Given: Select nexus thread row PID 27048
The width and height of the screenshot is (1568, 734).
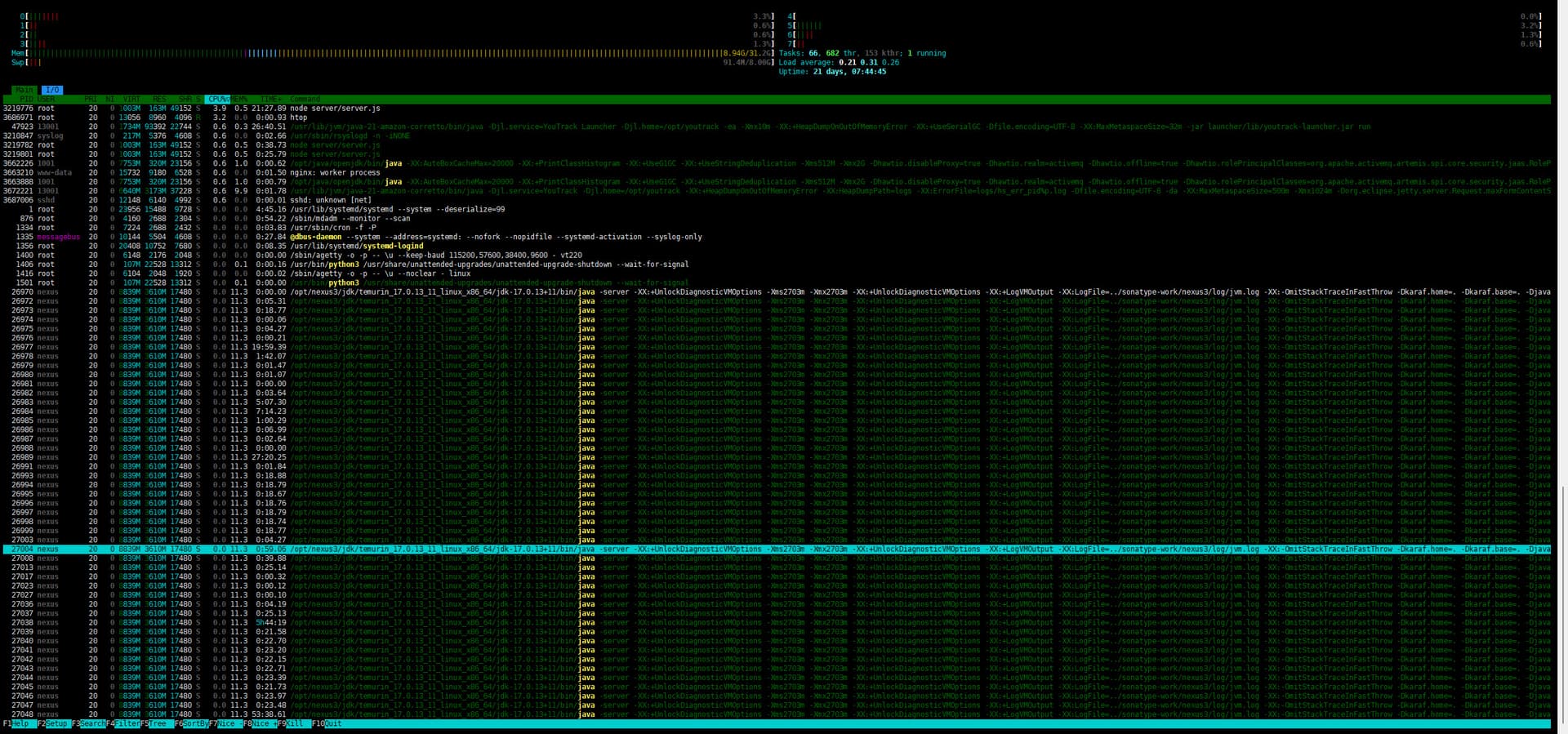Looking at the screenshot, I should (x=776, y=714).
